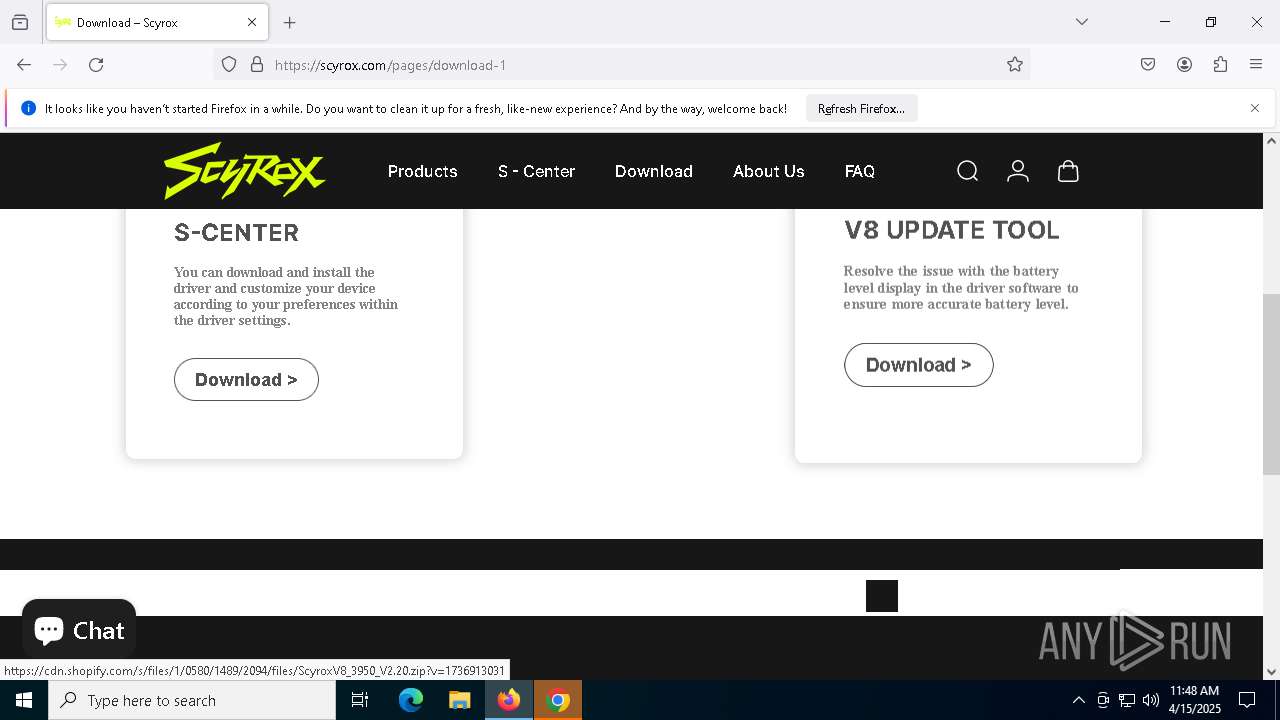Open the volume control in system tray

click(x=1151, y=700)
